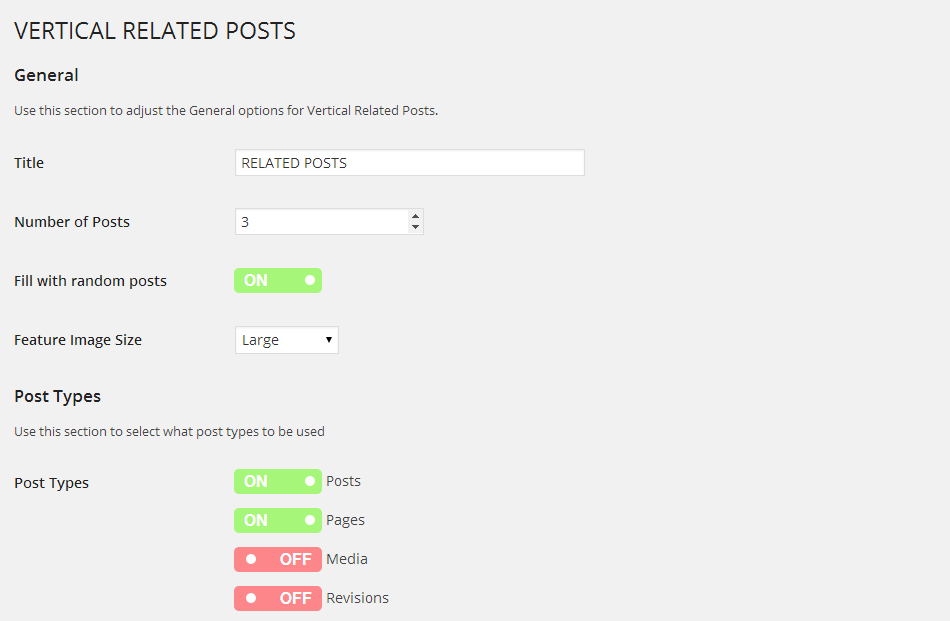Click the 'VERTICAL RELATED POSTS' page heading
This screenshot has height=621, width=950.
click(x=155, y=31)
